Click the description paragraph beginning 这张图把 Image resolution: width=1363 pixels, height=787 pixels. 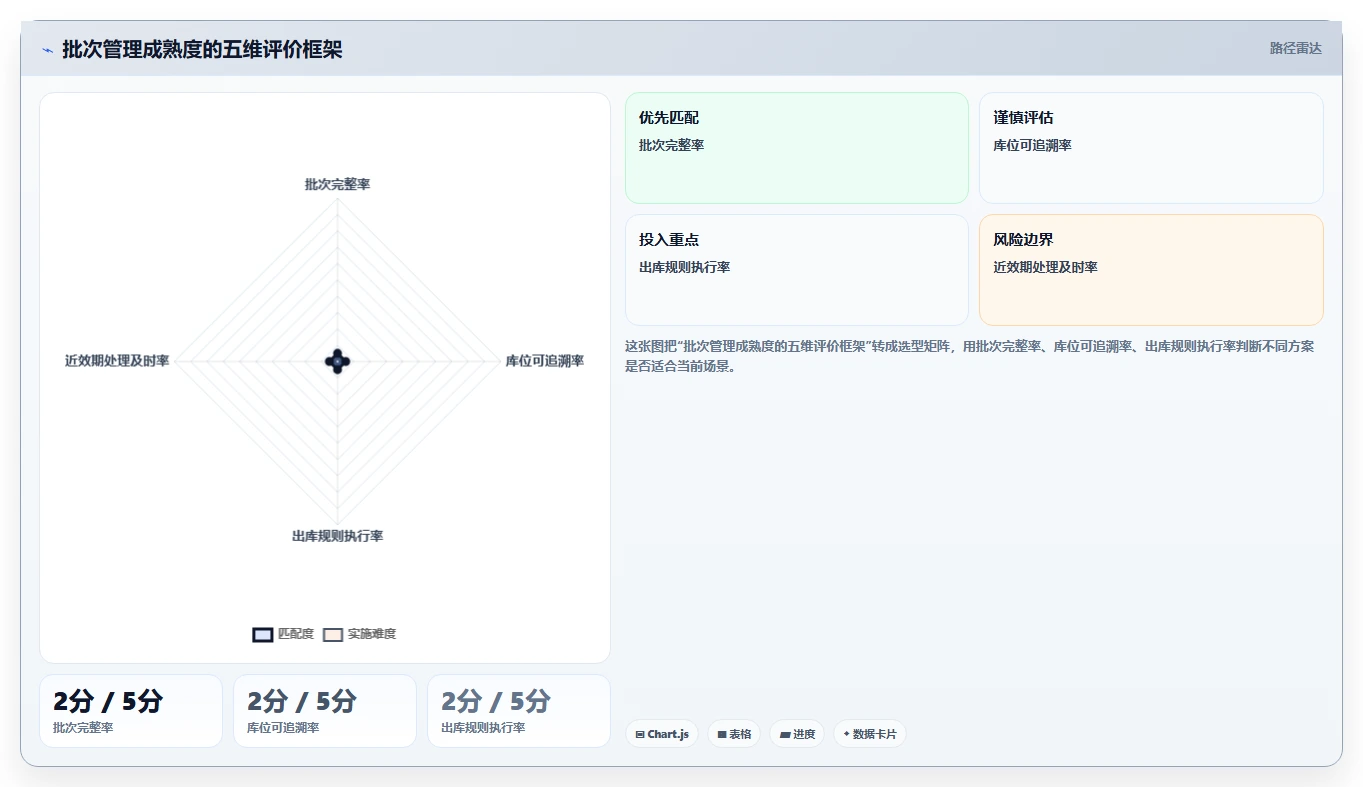(x=970, y=356)
